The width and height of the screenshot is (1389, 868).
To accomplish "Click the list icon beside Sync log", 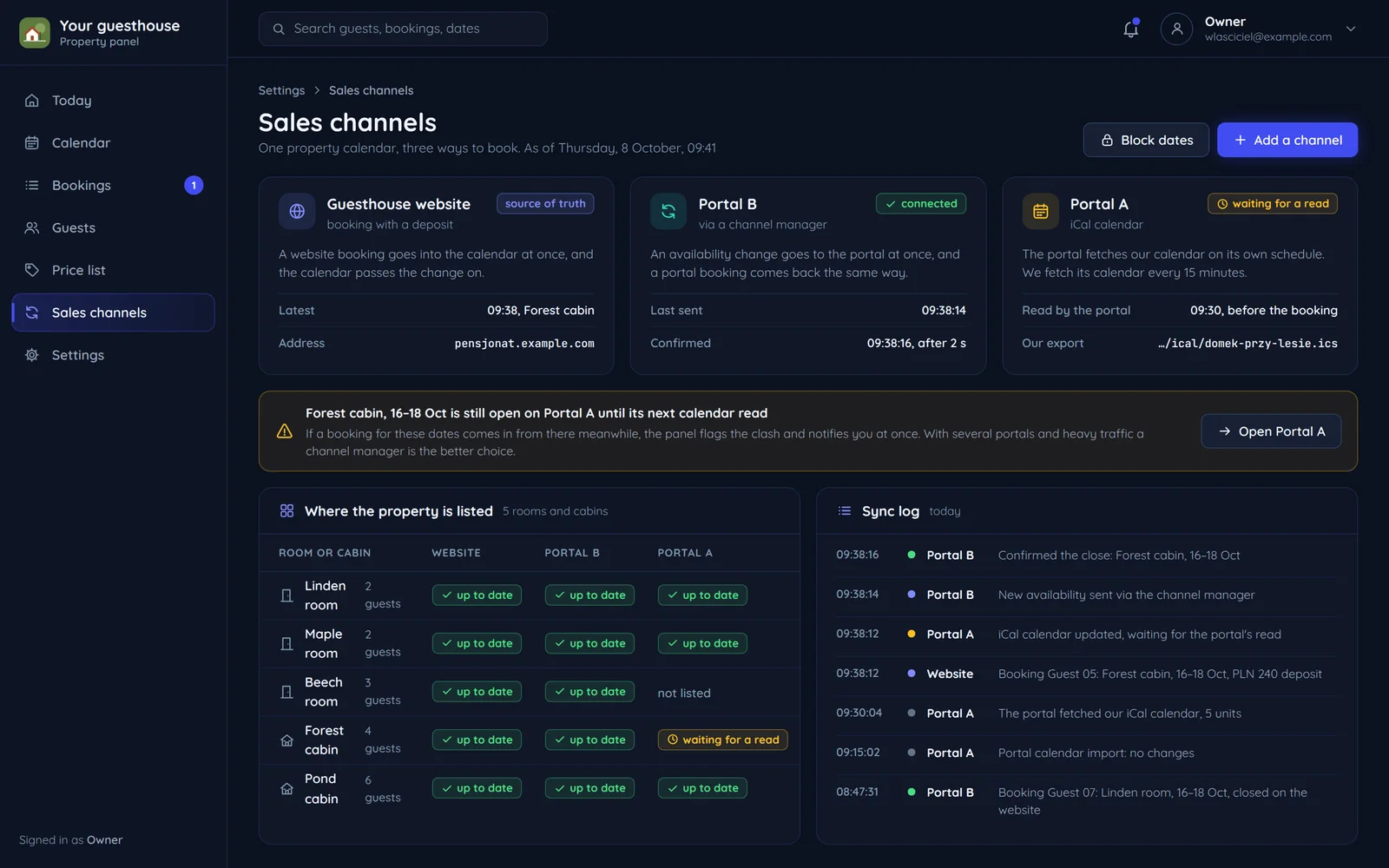I will pyautogui.click(x=844, y=511).
